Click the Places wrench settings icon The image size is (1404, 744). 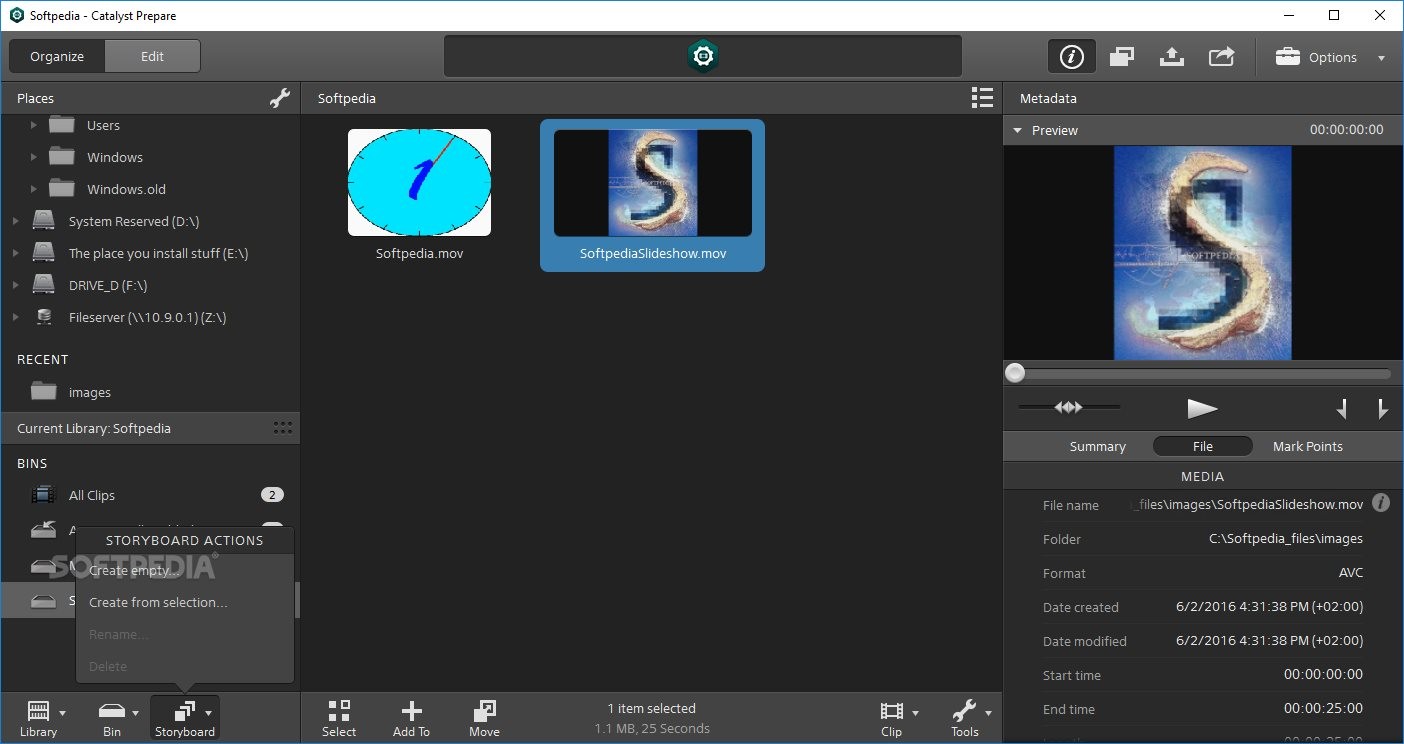pyautogui.click(x=280, y=98)
